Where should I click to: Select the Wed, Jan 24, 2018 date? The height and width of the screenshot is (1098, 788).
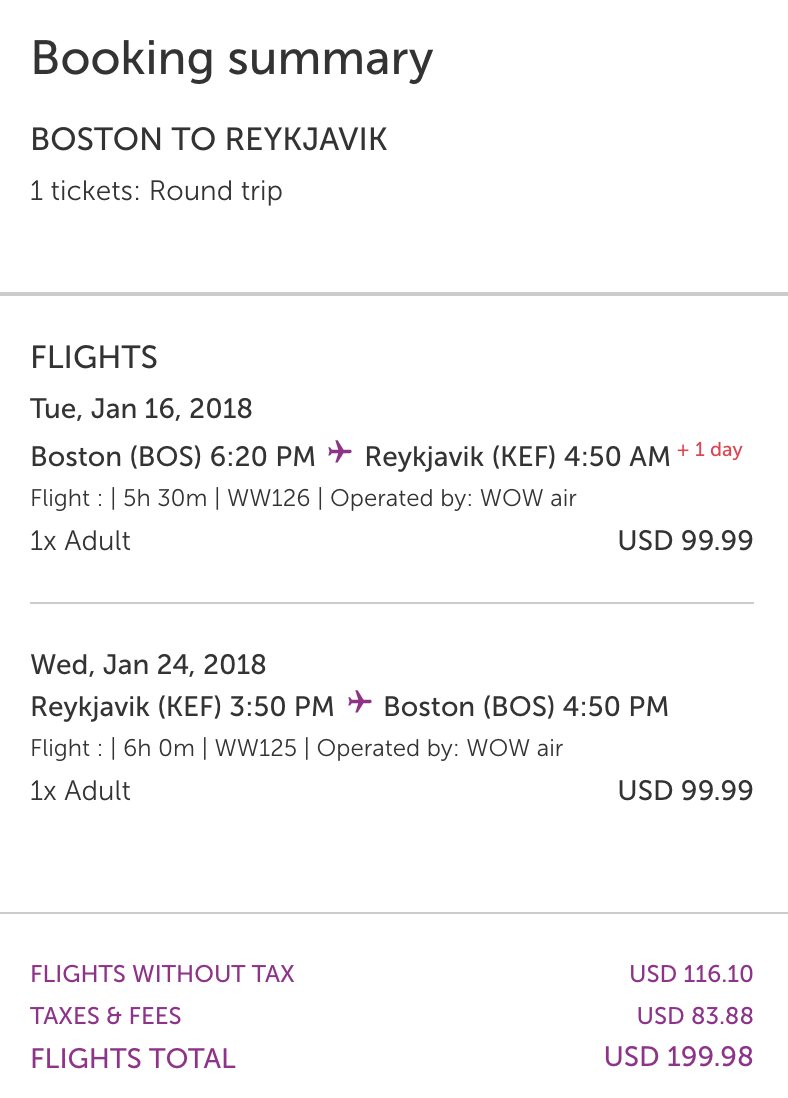coord(149,664)
